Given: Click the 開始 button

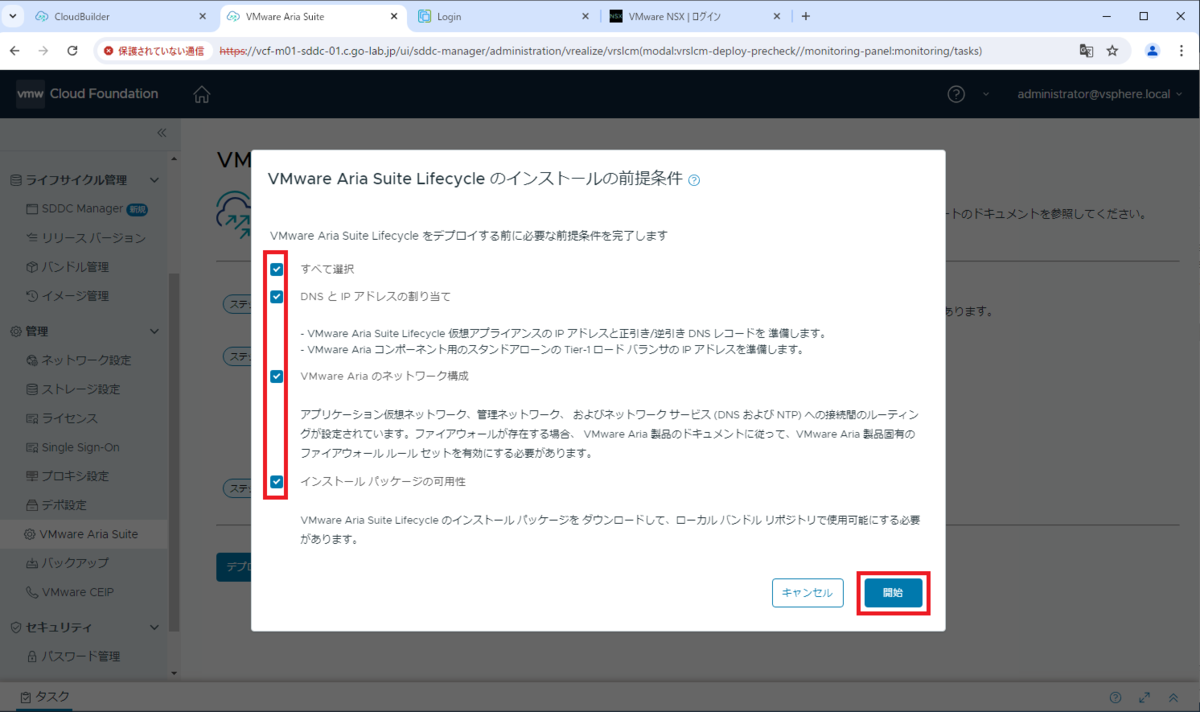Looking at the screenshot, I should 893,593.
